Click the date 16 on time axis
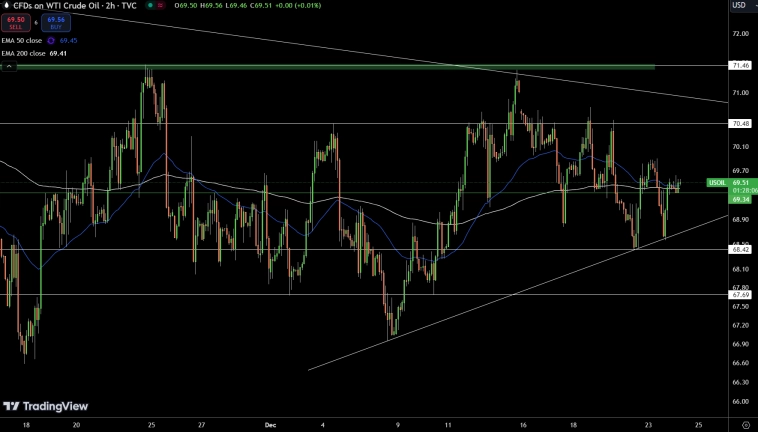 click(x=523, y=425)
